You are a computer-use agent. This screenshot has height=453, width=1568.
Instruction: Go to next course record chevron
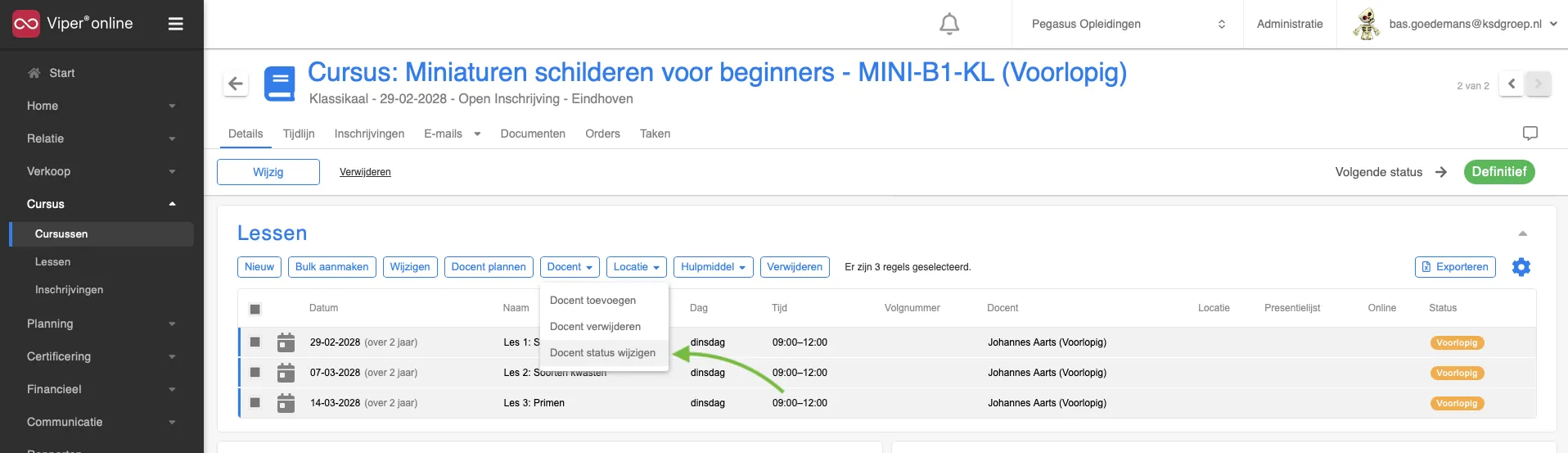pos(1538,84)
